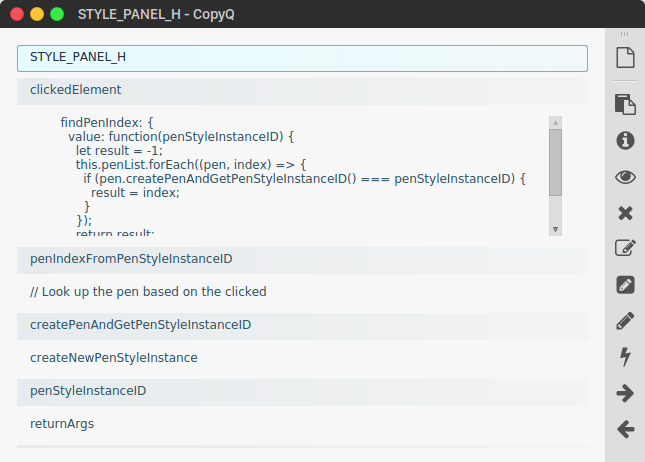645x462 pixels.
Task: Open item info via the info icon
Action: point(625,141)
